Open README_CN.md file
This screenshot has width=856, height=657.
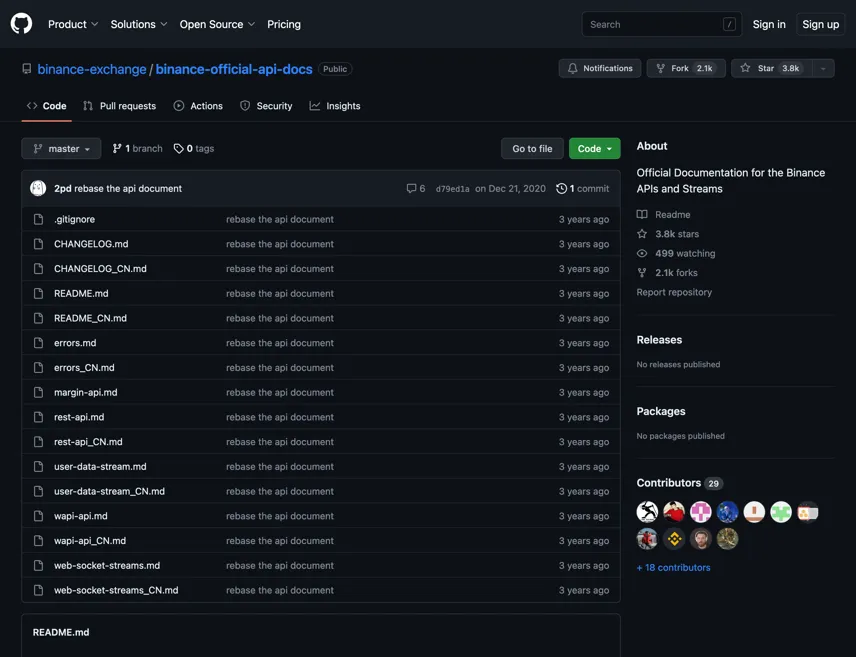90,318
